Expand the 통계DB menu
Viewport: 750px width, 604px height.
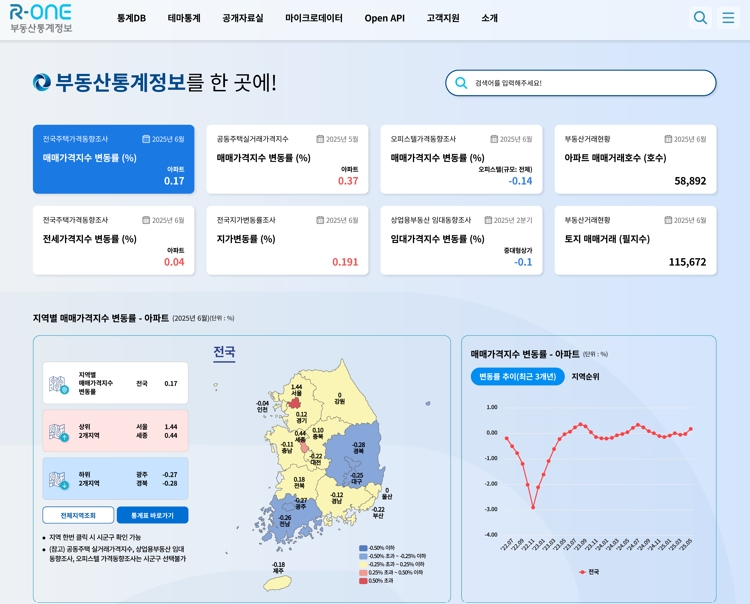tap(131, 18)
